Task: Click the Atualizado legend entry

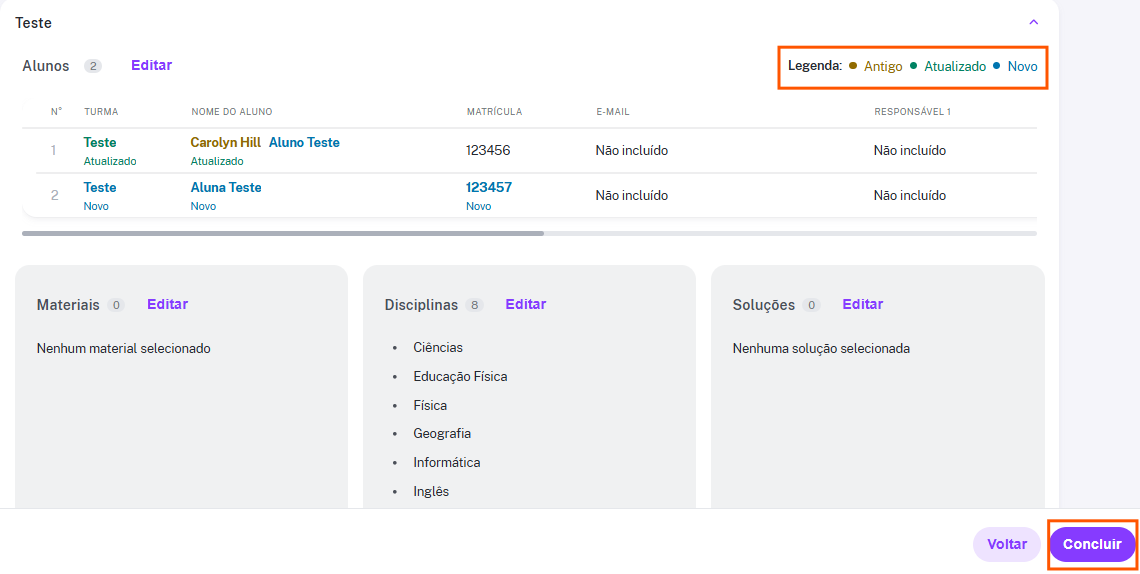Action: [x=948, y=66]
